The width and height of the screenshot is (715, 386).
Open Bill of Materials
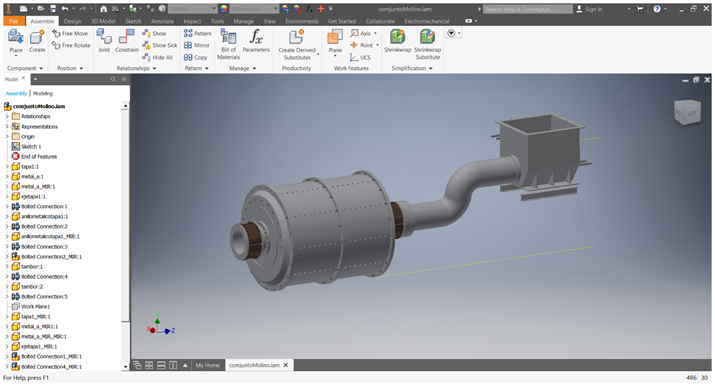click(228, 44)
